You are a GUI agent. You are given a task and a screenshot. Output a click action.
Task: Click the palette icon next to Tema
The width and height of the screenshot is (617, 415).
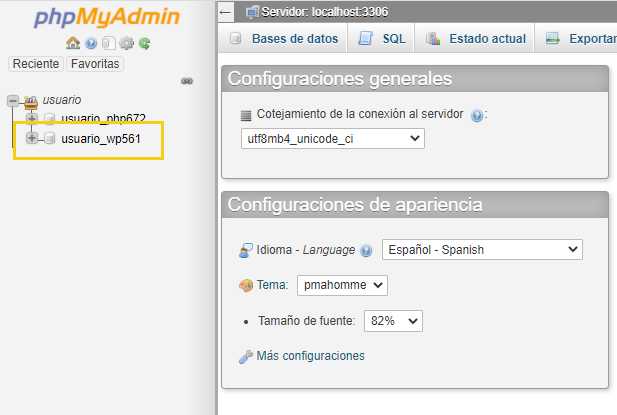[x=246, y=285]
